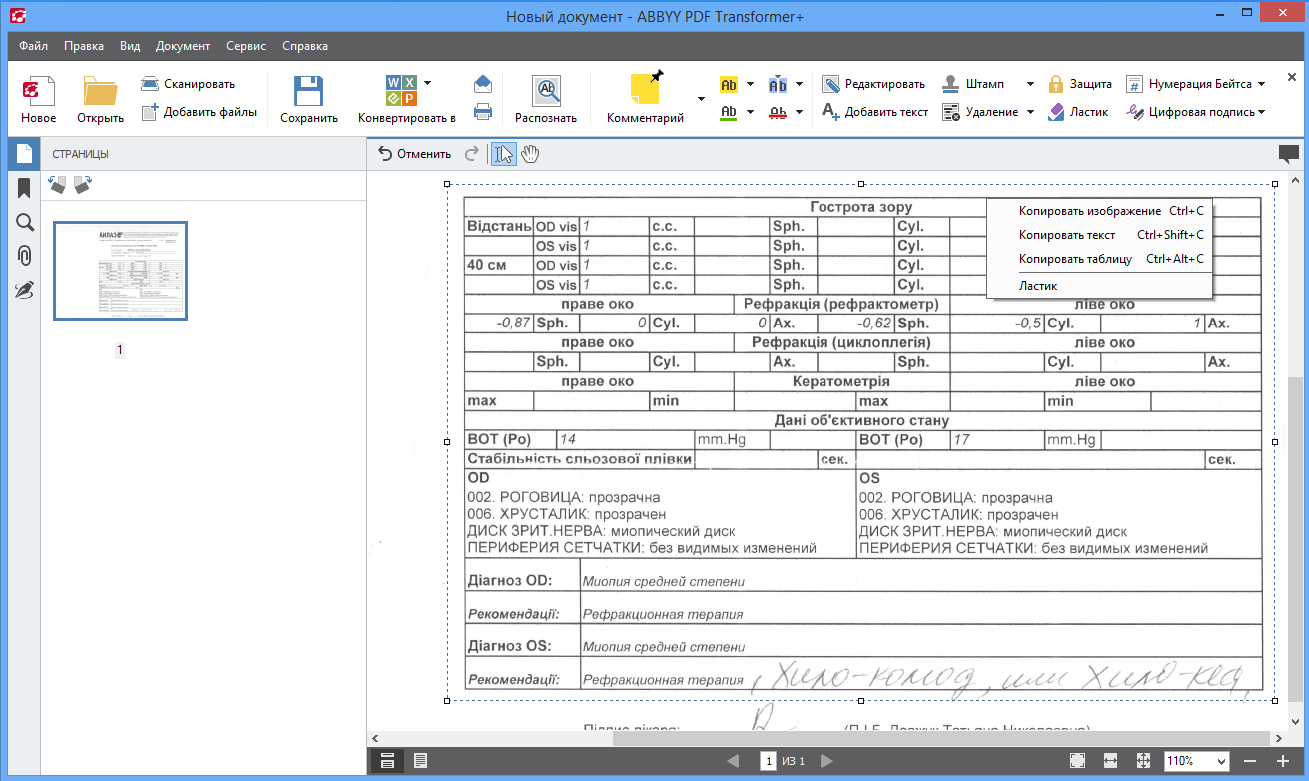This screenshot has width=1309, height=781.
Task: Open yellow highlight color dropdown arrow
Action: pyautogui.click(x=750, y=85)
